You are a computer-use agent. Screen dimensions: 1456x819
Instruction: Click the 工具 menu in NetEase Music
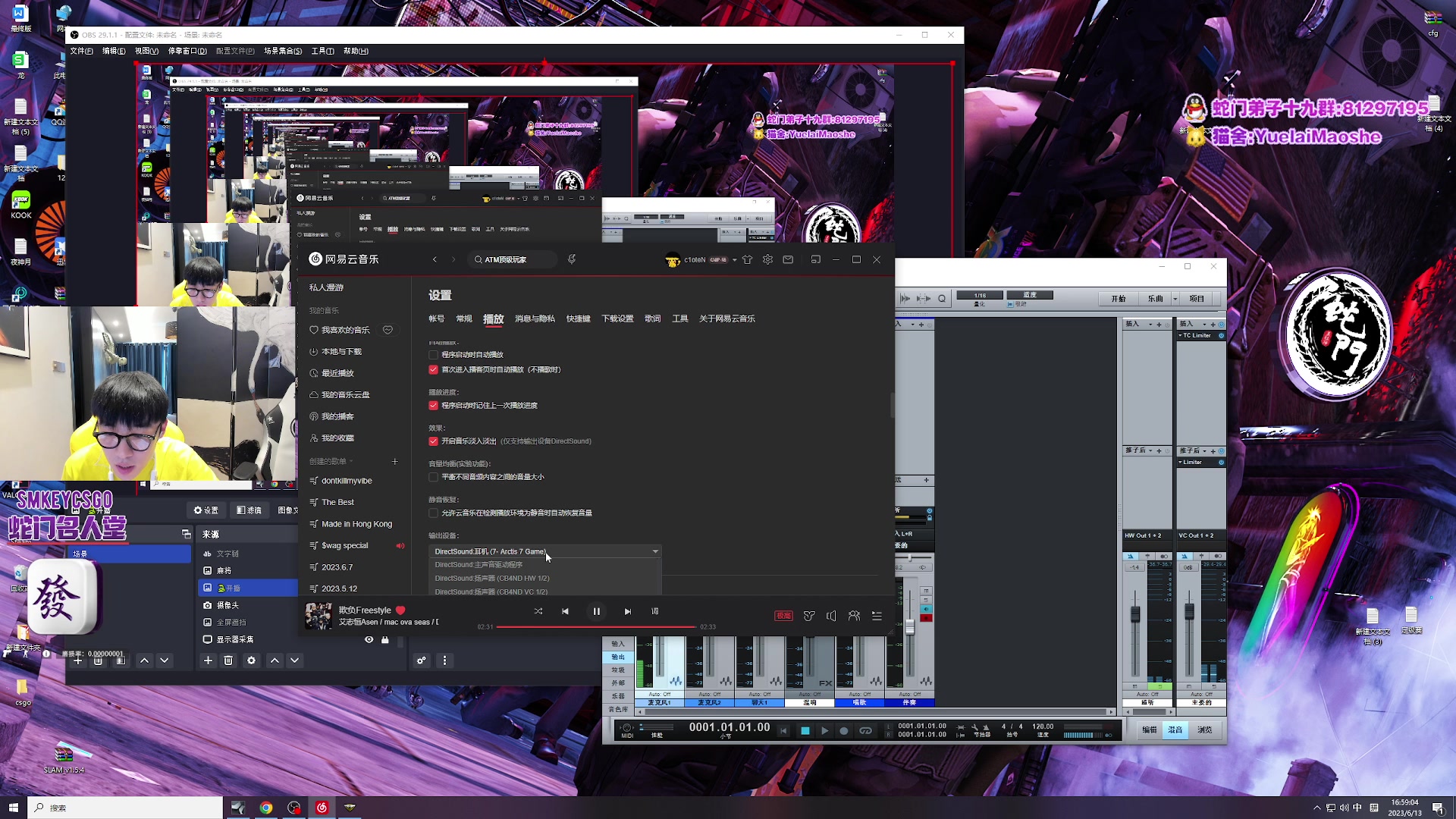680,318
